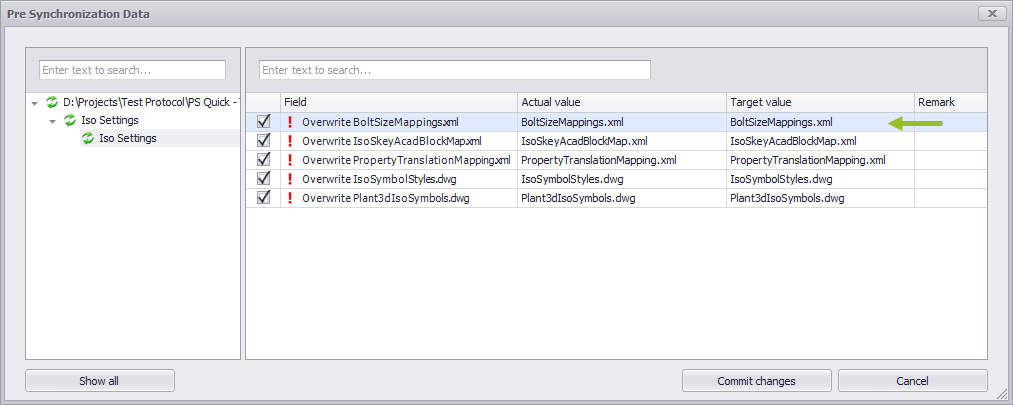Click sync icon beside parent Iso Settings node

click(x=70, y=120)
